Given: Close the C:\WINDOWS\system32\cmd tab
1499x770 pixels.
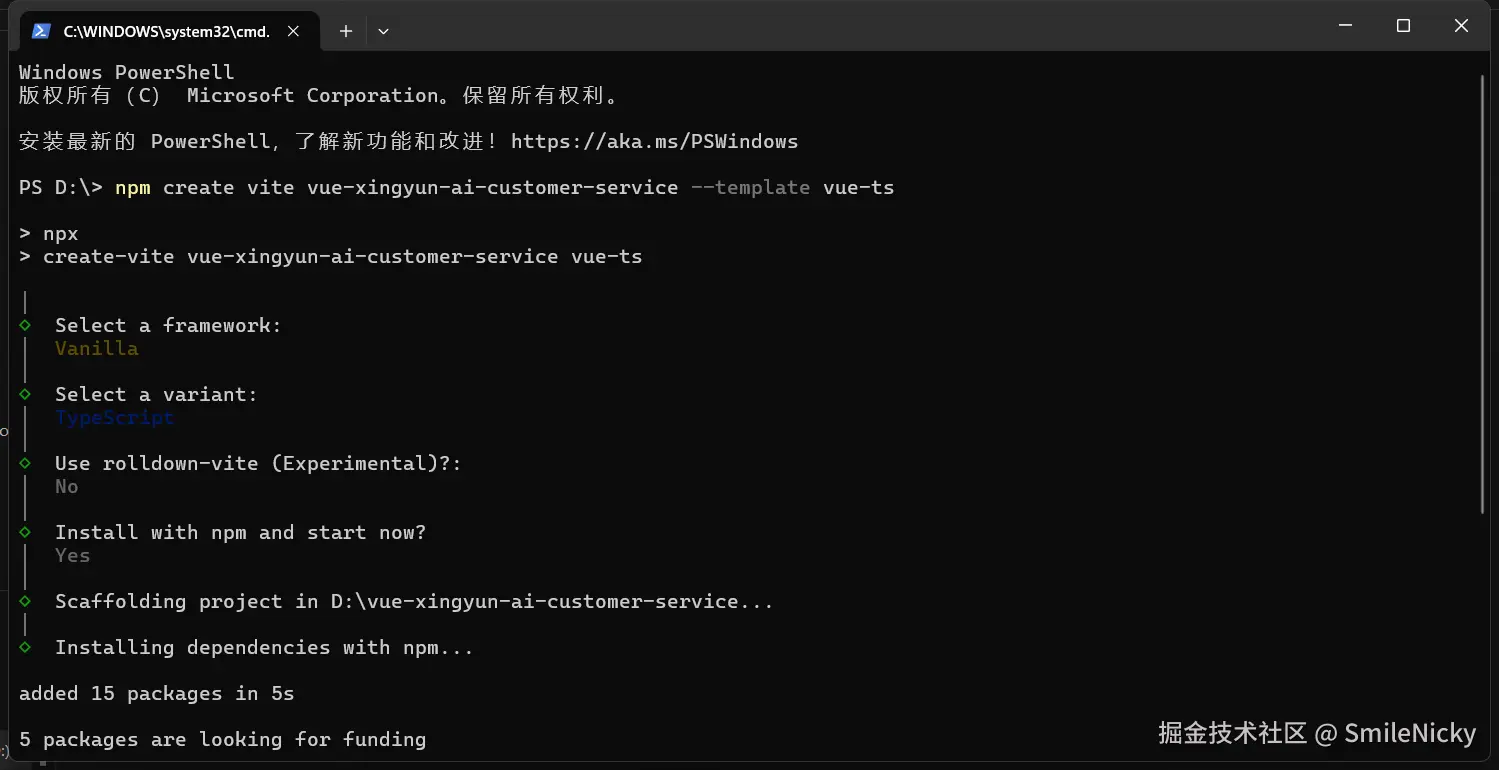Looking at the screenshot, I should (x=293, y=31).
